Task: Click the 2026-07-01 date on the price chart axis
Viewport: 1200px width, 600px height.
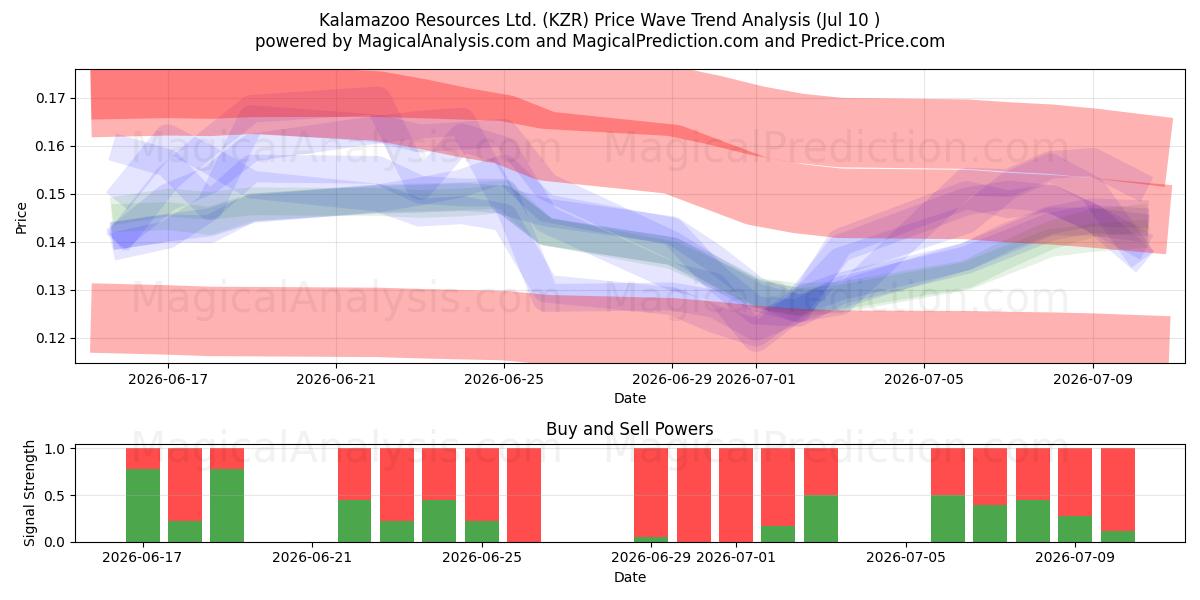Action: [756, 379]
